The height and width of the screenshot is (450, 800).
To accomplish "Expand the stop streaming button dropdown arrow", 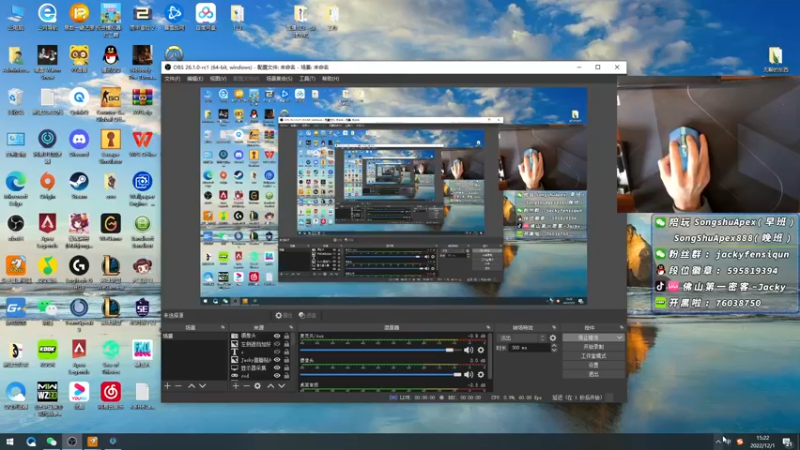I will click(619, 338).
